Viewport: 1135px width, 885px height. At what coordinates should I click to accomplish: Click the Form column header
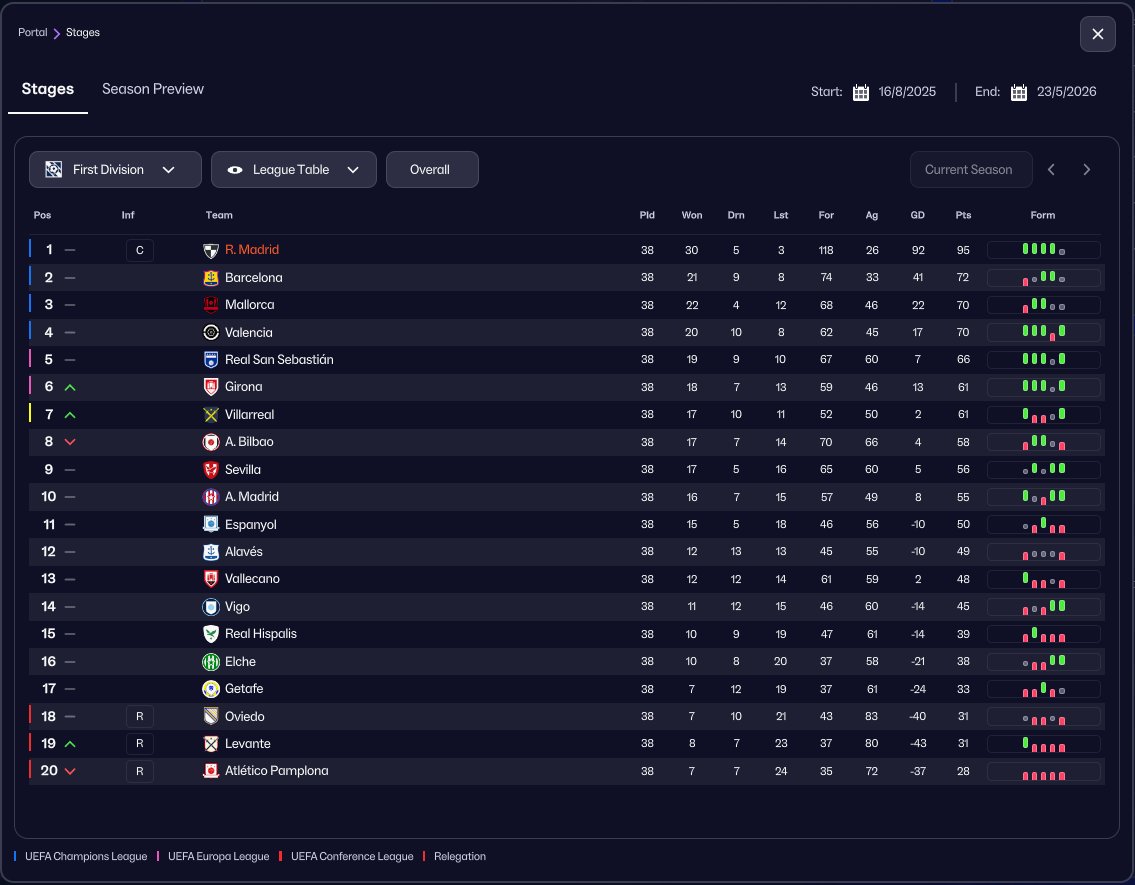click(1042, 215)
